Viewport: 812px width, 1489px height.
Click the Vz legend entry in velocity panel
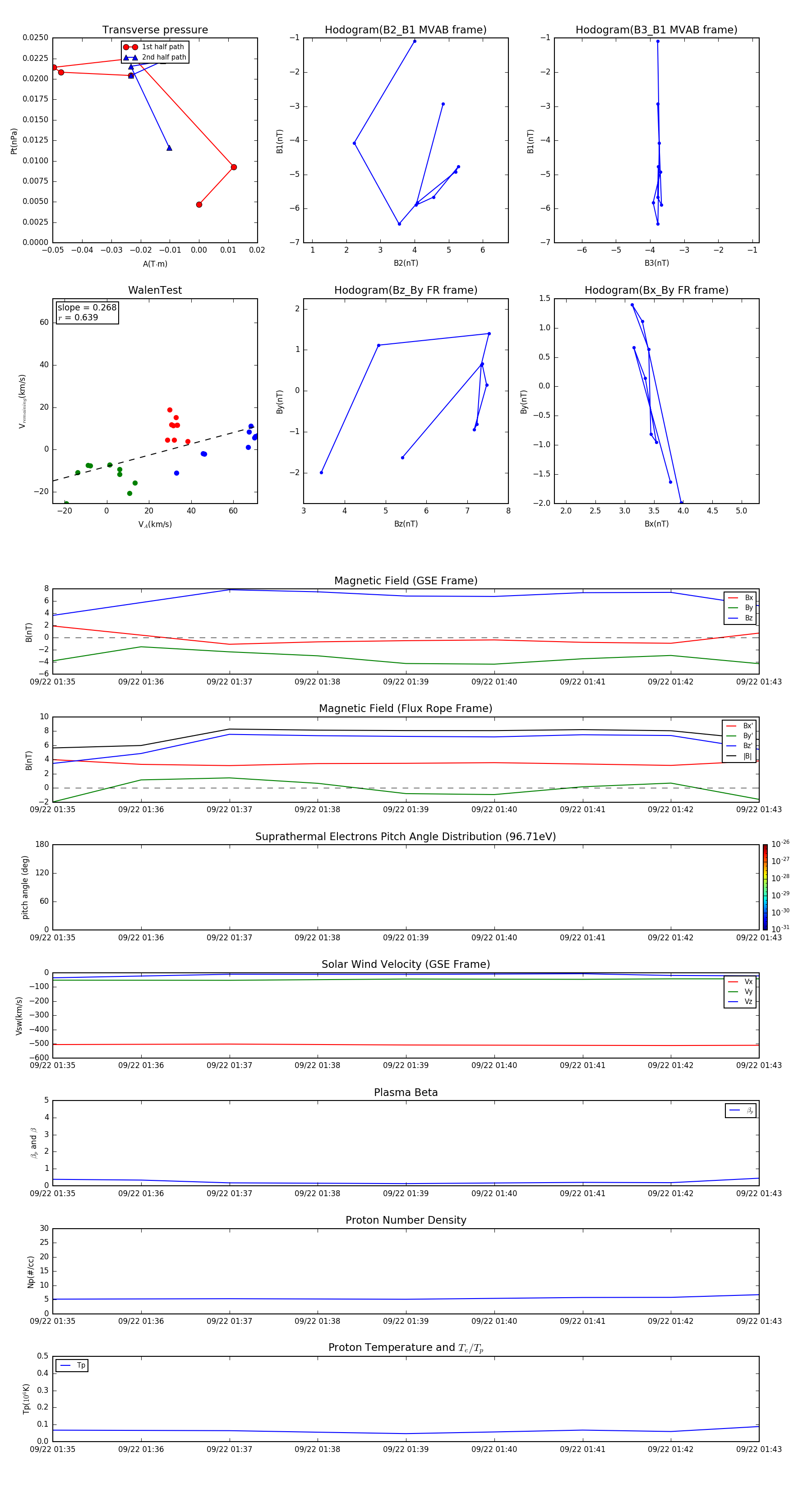click(740, 1001)
